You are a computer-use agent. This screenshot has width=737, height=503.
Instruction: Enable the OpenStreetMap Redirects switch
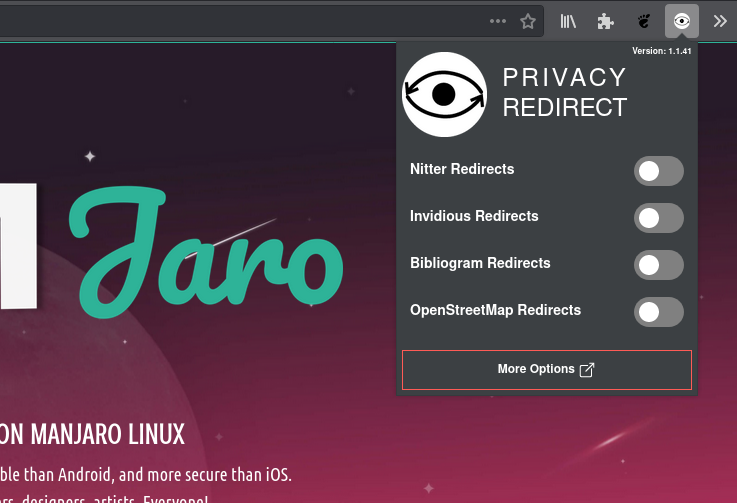[658, 312]
